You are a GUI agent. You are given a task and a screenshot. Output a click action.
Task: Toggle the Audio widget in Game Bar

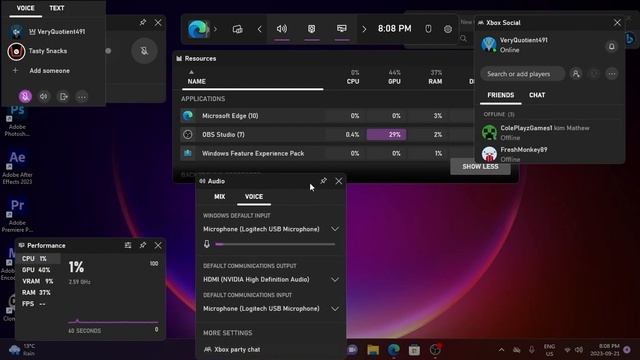282,29
